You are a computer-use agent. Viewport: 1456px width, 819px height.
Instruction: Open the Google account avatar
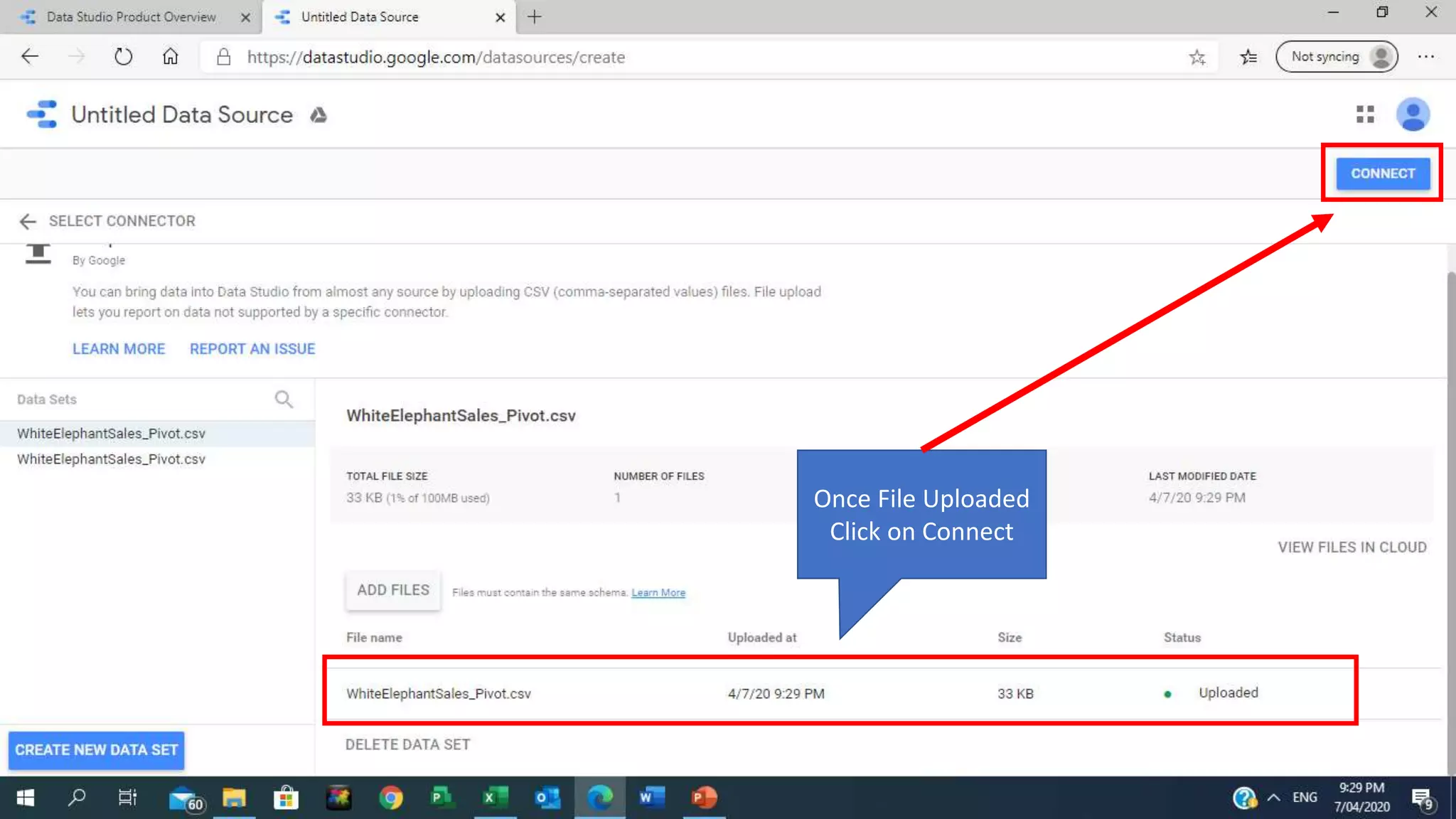1413,114
